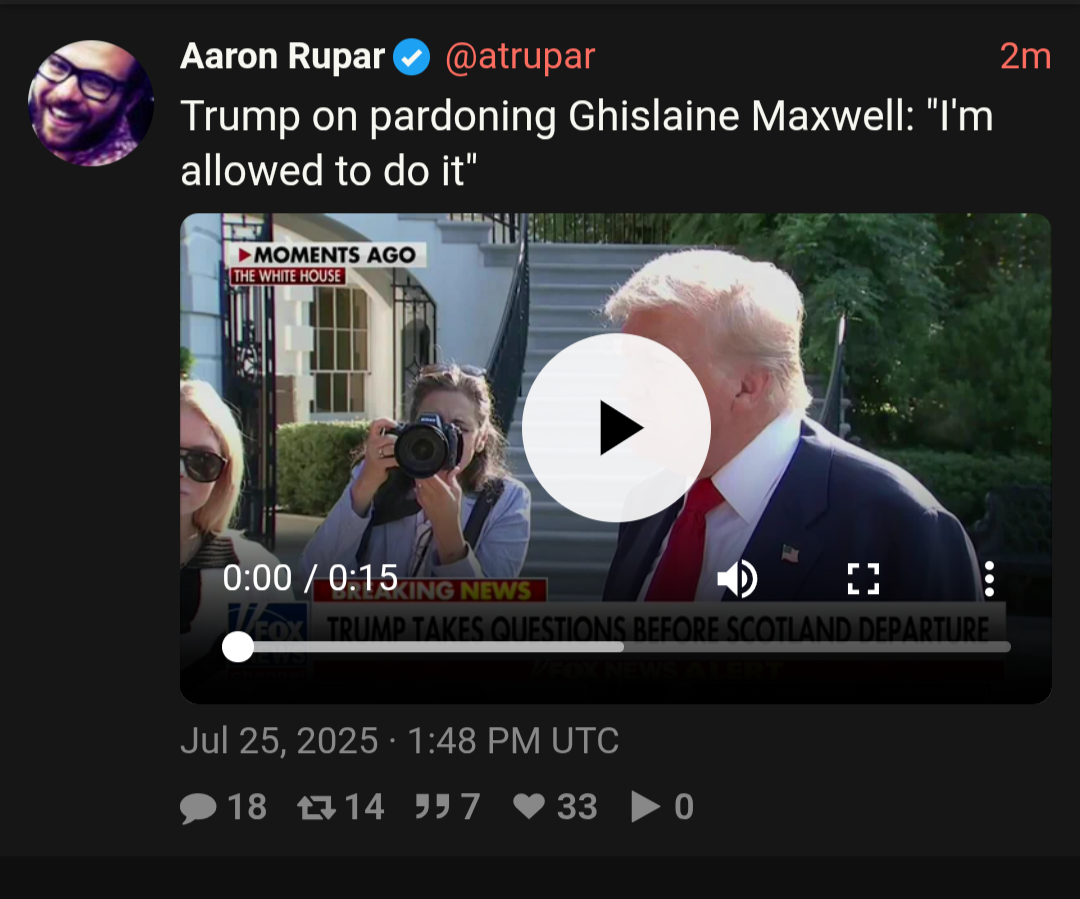
Task: Click the reply speech bubble icon
Action: click(x=198, y=807)
